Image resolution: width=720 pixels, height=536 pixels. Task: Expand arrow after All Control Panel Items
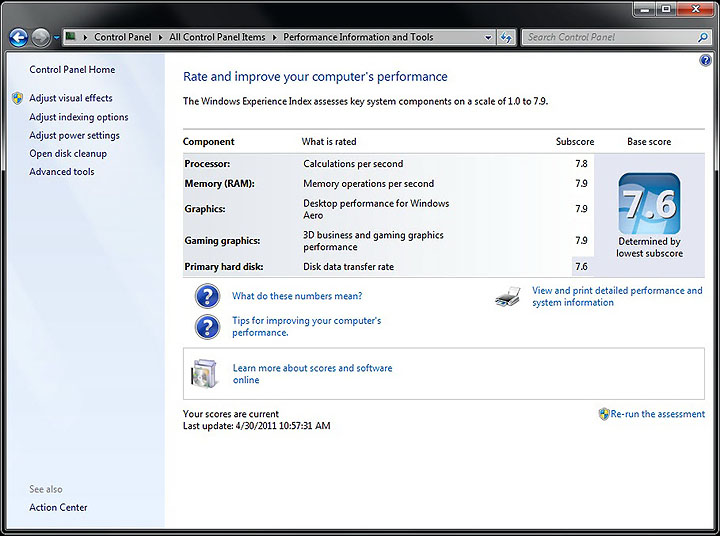(x=275, y=37)
